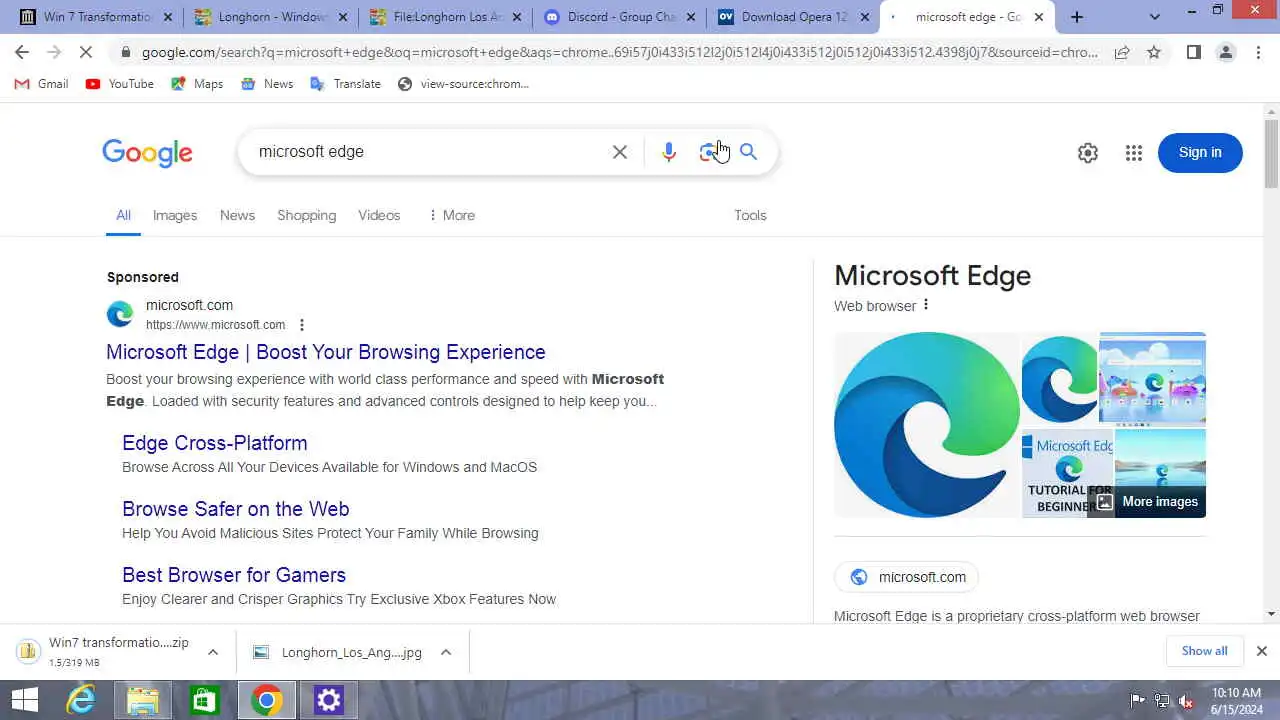Open the Edge Cross-Platform link
This screenshot has width=1280, height=720.
coord(215,443)
